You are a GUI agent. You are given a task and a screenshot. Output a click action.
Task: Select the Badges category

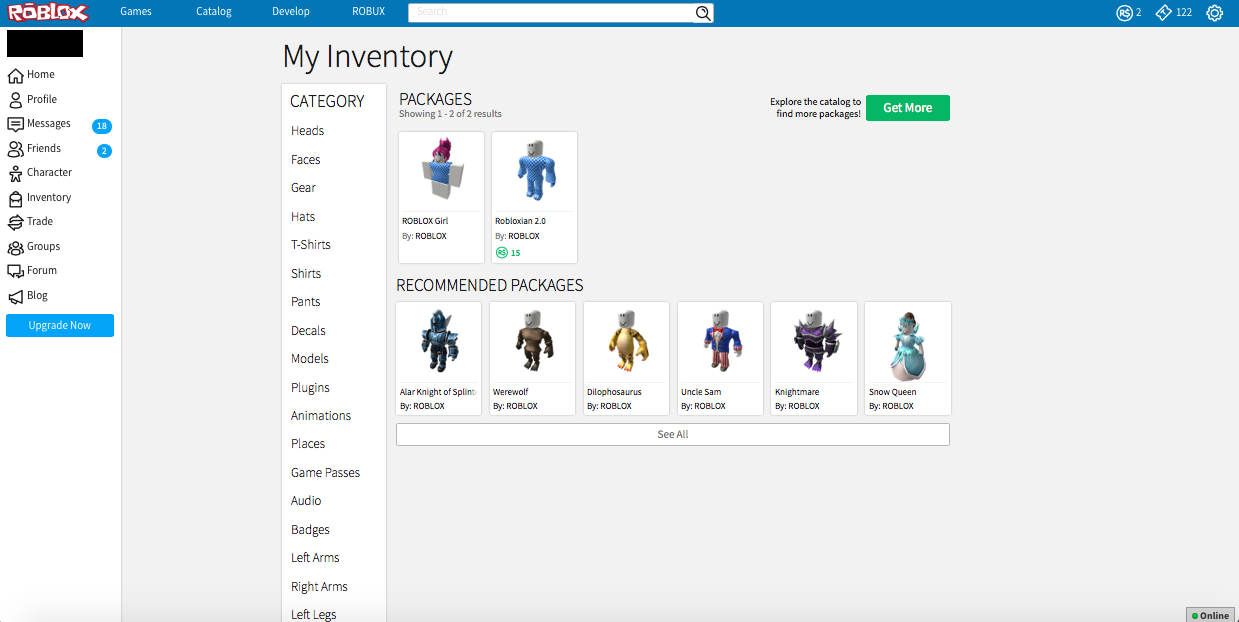click(310, 530)
